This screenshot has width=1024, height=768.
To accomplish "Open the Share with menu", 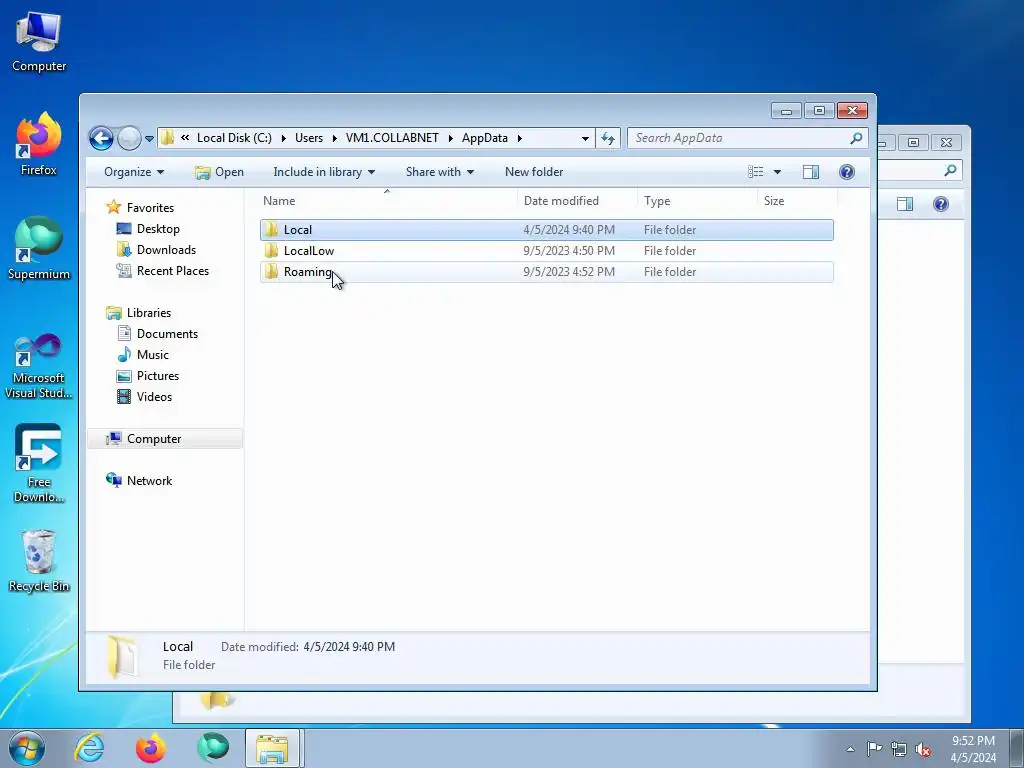I will (x=440, y=172).
